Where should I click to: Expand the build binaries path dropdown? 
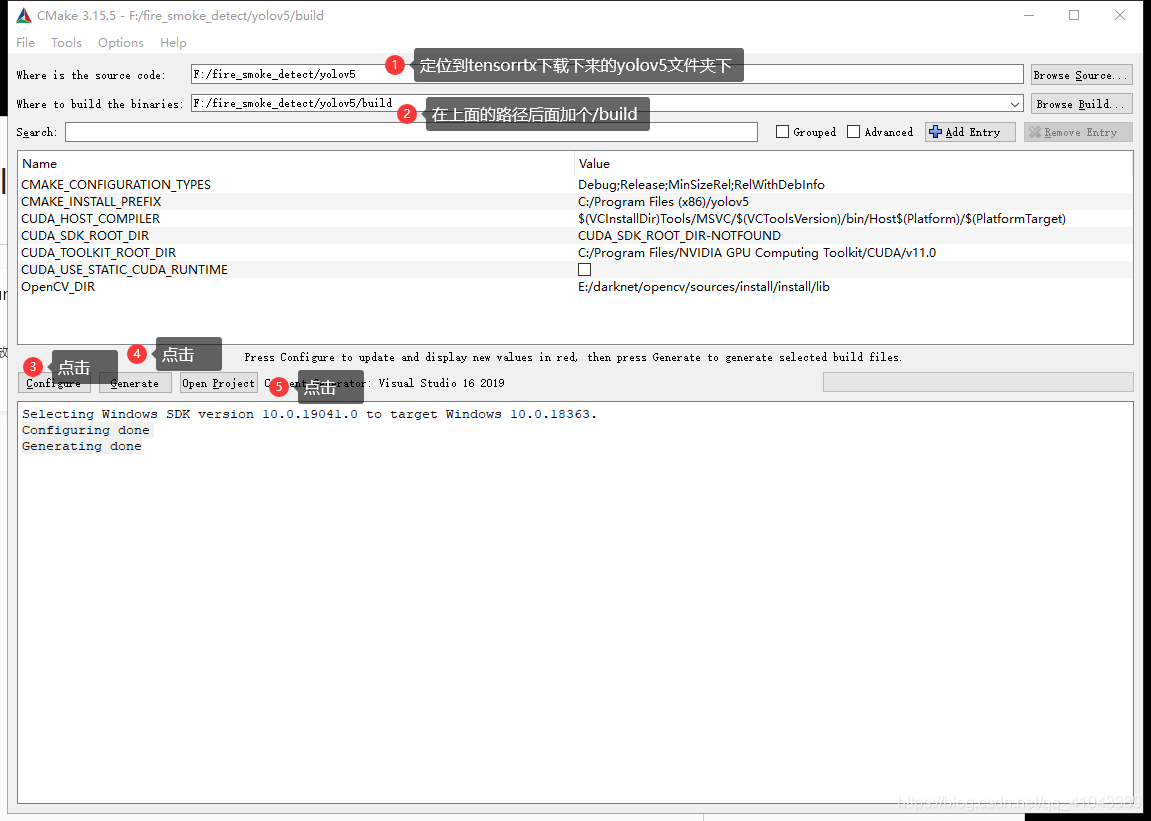[x=1014, y=104]
